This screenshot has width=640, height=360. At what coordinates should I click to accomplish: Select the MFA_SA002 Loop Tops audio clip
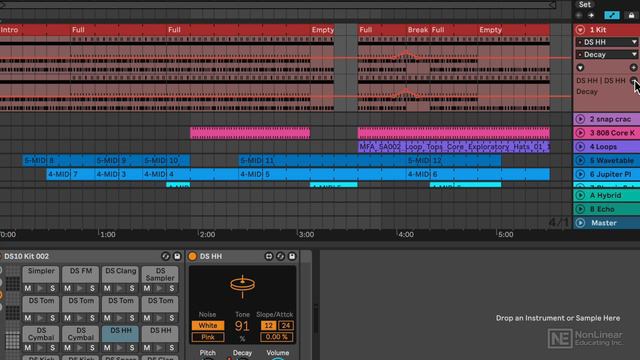454,147
